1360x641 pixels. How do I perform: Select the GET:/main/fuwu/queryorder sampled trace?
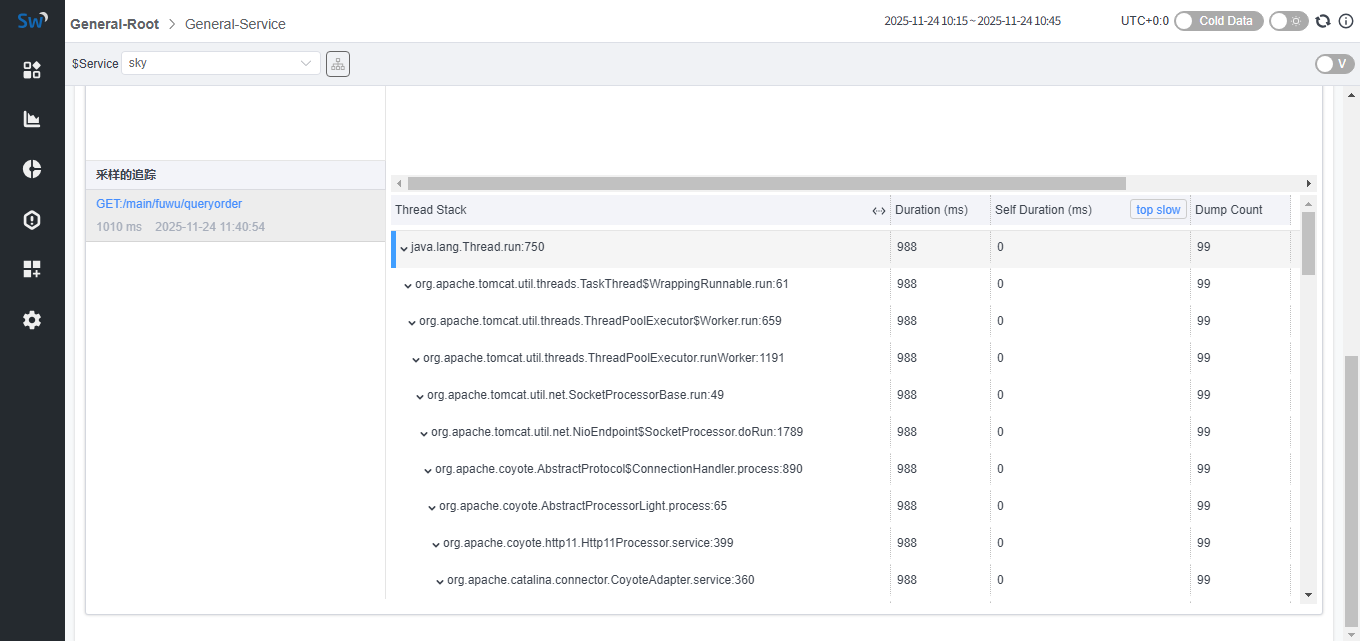169,204
